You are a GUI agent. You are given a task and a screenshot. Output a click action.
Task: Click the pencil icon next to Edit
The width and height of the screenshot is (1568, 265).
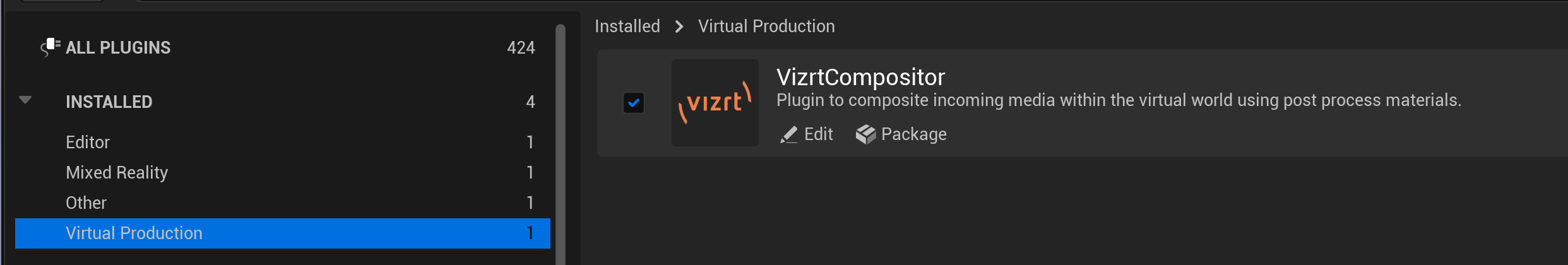pos(788,134)
